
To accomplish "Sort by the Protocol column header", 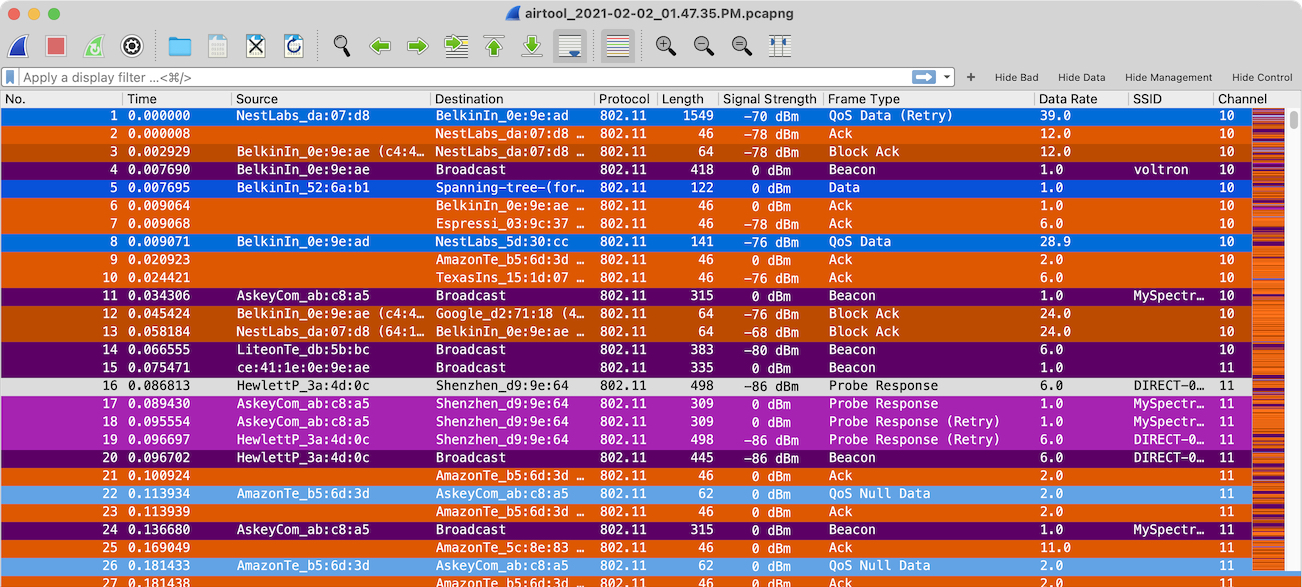I will pos(625,99).
